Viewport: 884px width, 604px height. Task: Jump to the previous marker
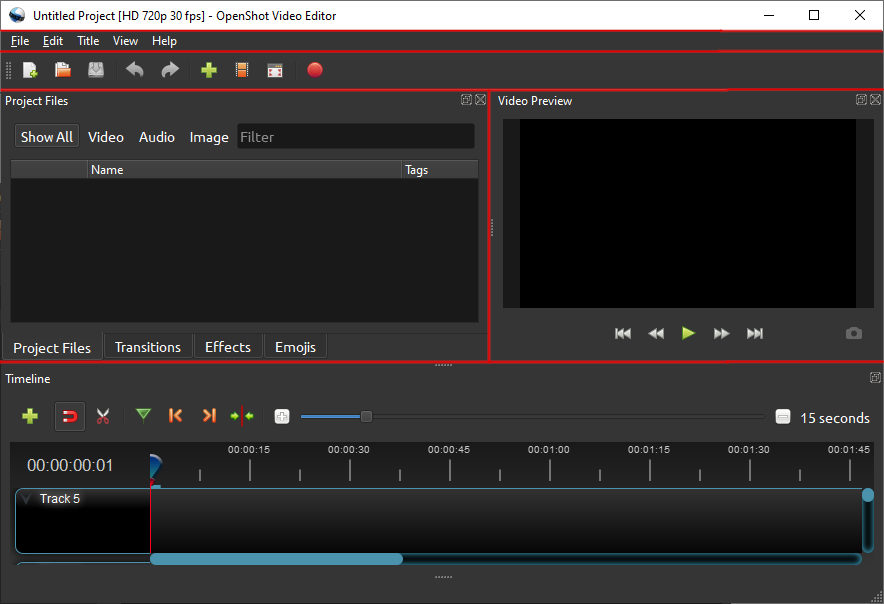pos(175,416)
